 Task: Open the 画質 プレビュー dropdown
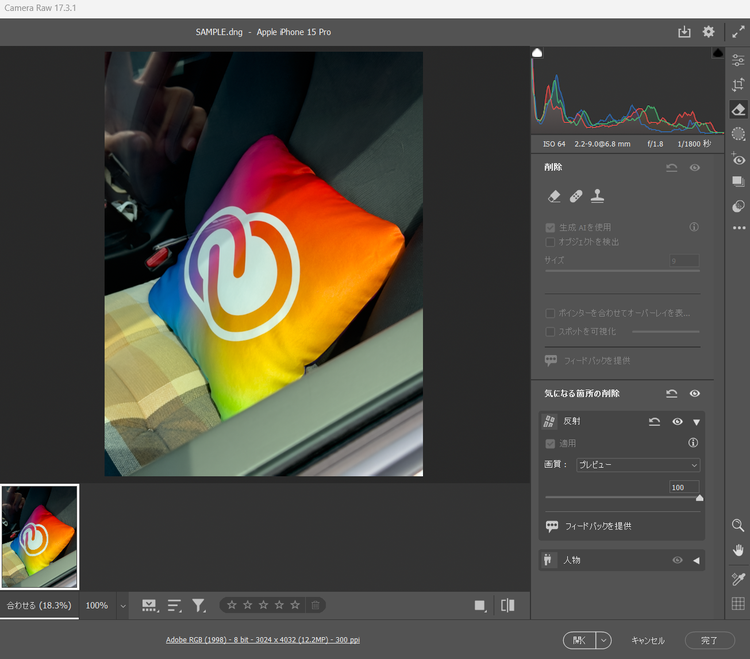(x=638, y=465)
